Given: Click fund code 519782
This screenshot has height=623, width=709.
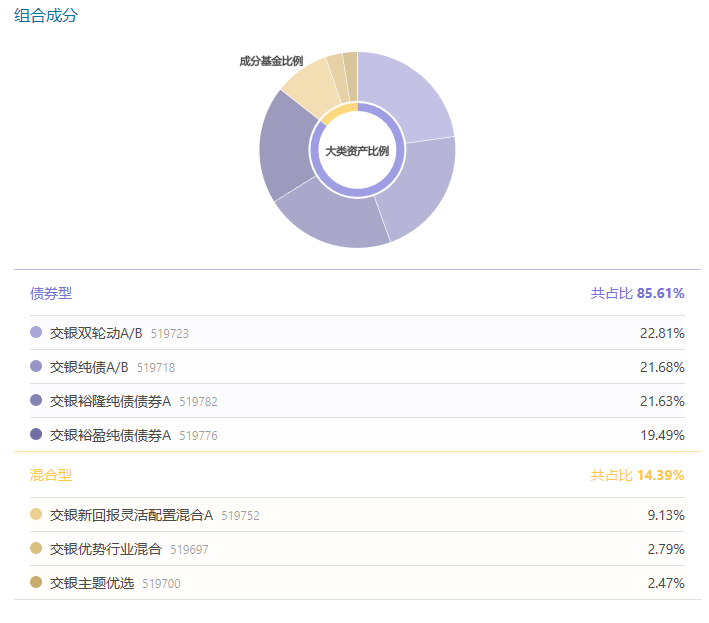Looking at the screenshot, I should point(199,401).
